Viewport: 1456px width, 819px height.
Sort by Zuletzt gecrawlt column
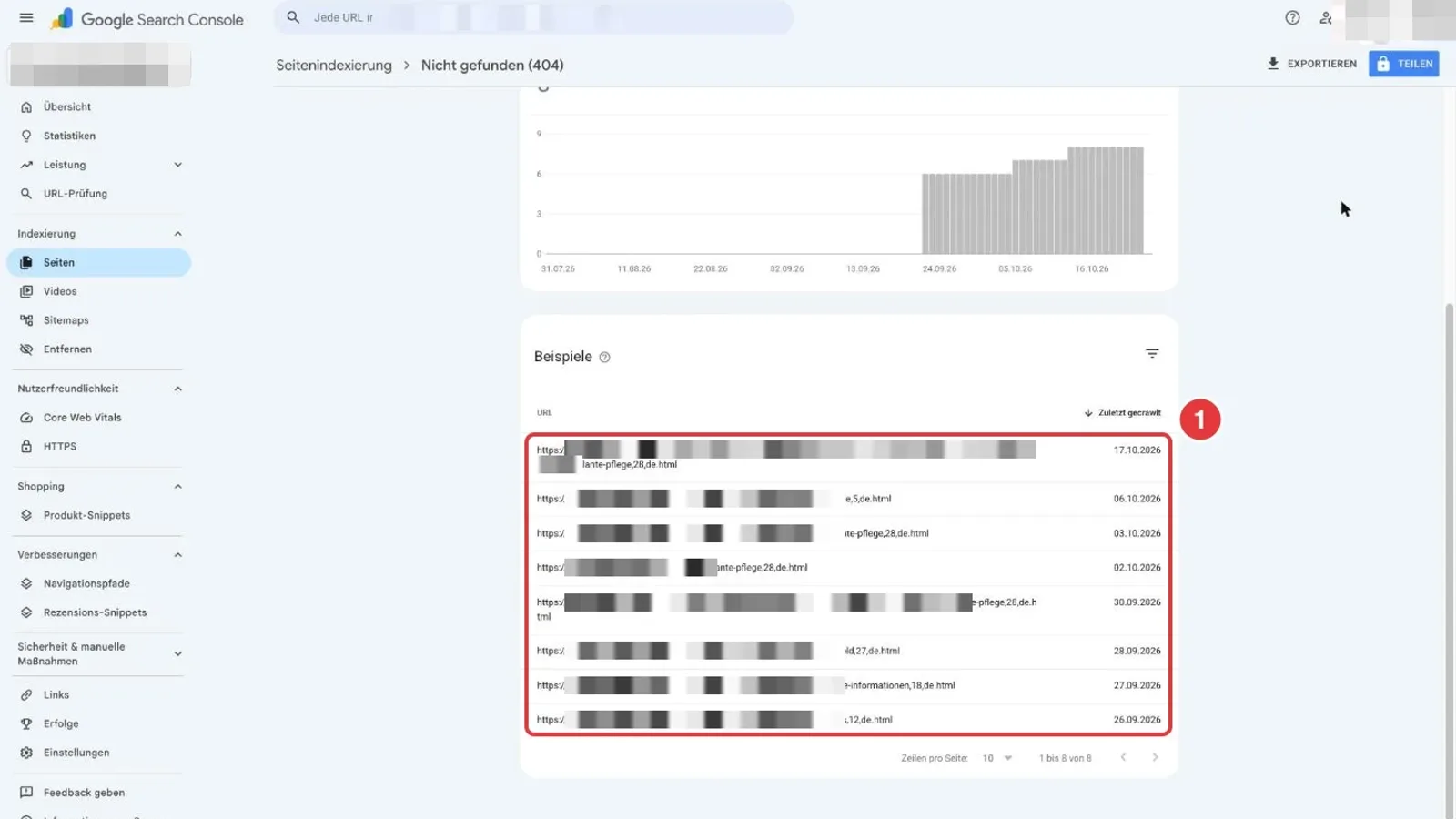click(1122, 413)
